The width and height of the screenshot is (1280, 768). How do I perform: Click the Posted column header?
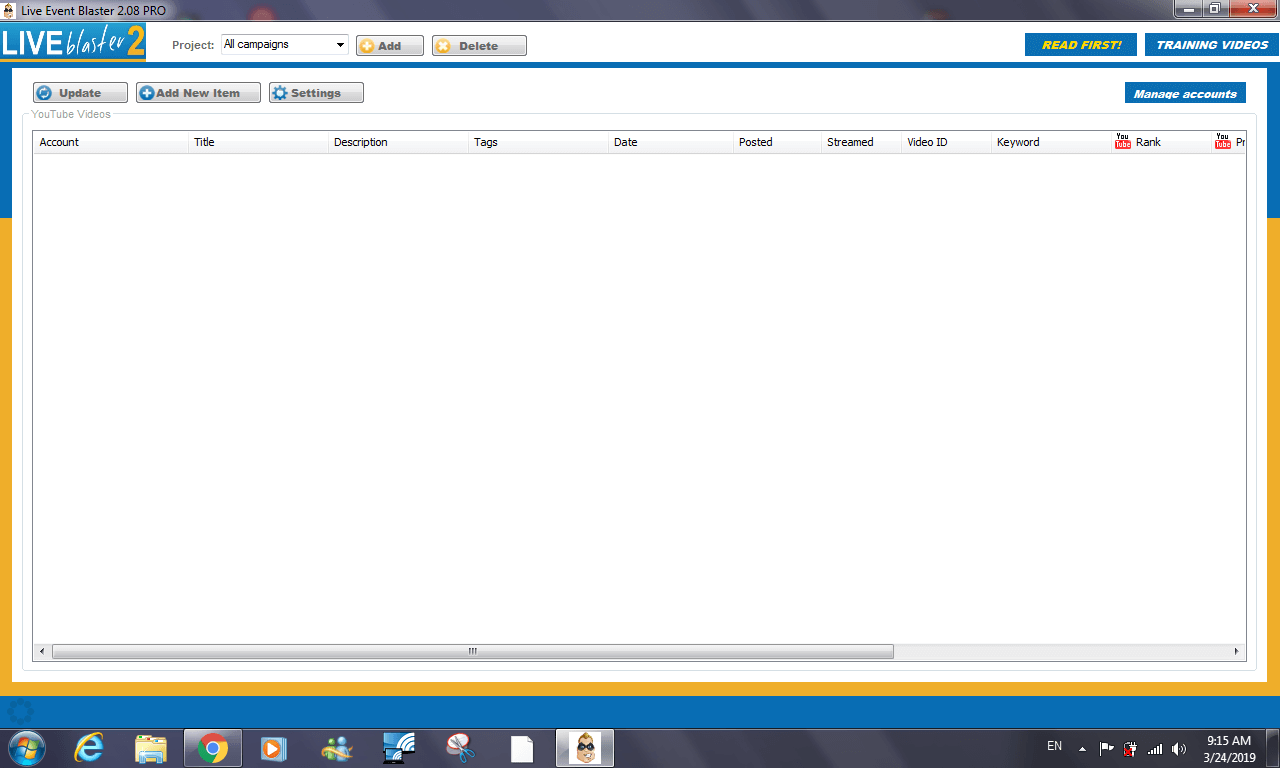click(x=778, y=142)
